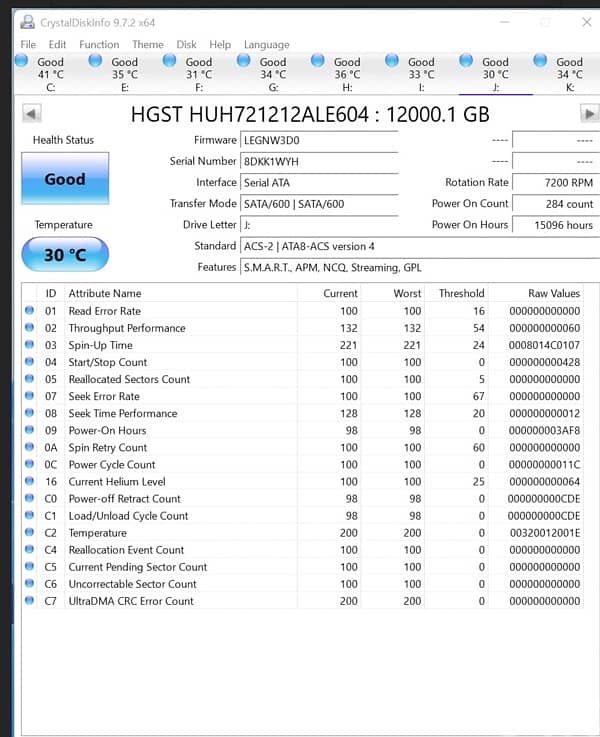Click the Transfer Mode field SATA/600

(x=319, y=204)
